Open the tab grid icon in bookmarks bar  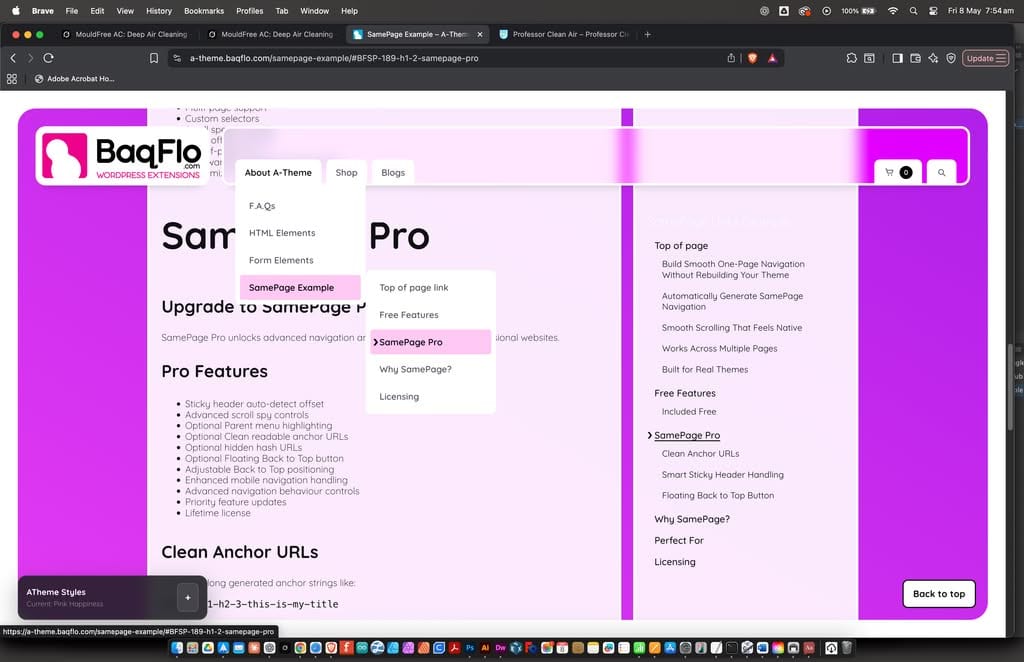tap(12, 79)
